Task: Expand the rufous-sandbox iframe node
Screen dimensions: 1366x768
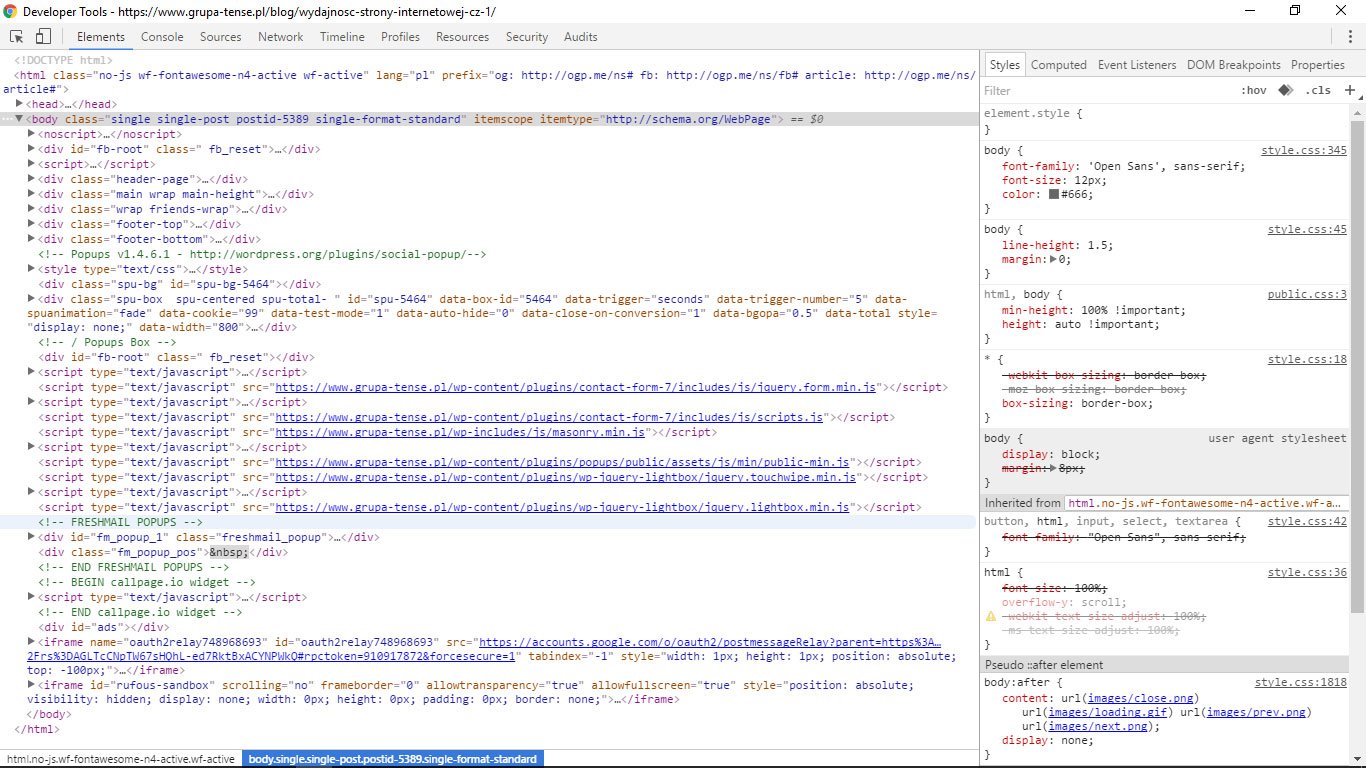Action: click(x=31, y=686)
